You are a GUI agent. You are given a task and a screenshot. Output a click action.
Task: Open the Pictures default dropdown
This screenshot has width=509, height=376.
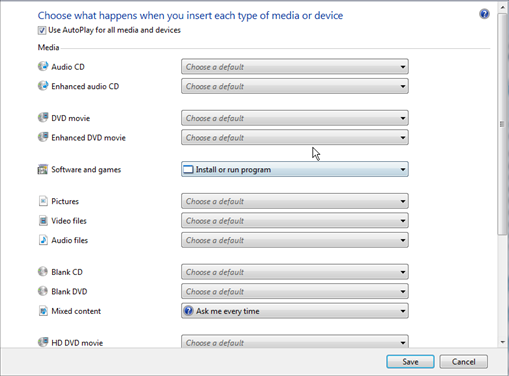(295, 201)
